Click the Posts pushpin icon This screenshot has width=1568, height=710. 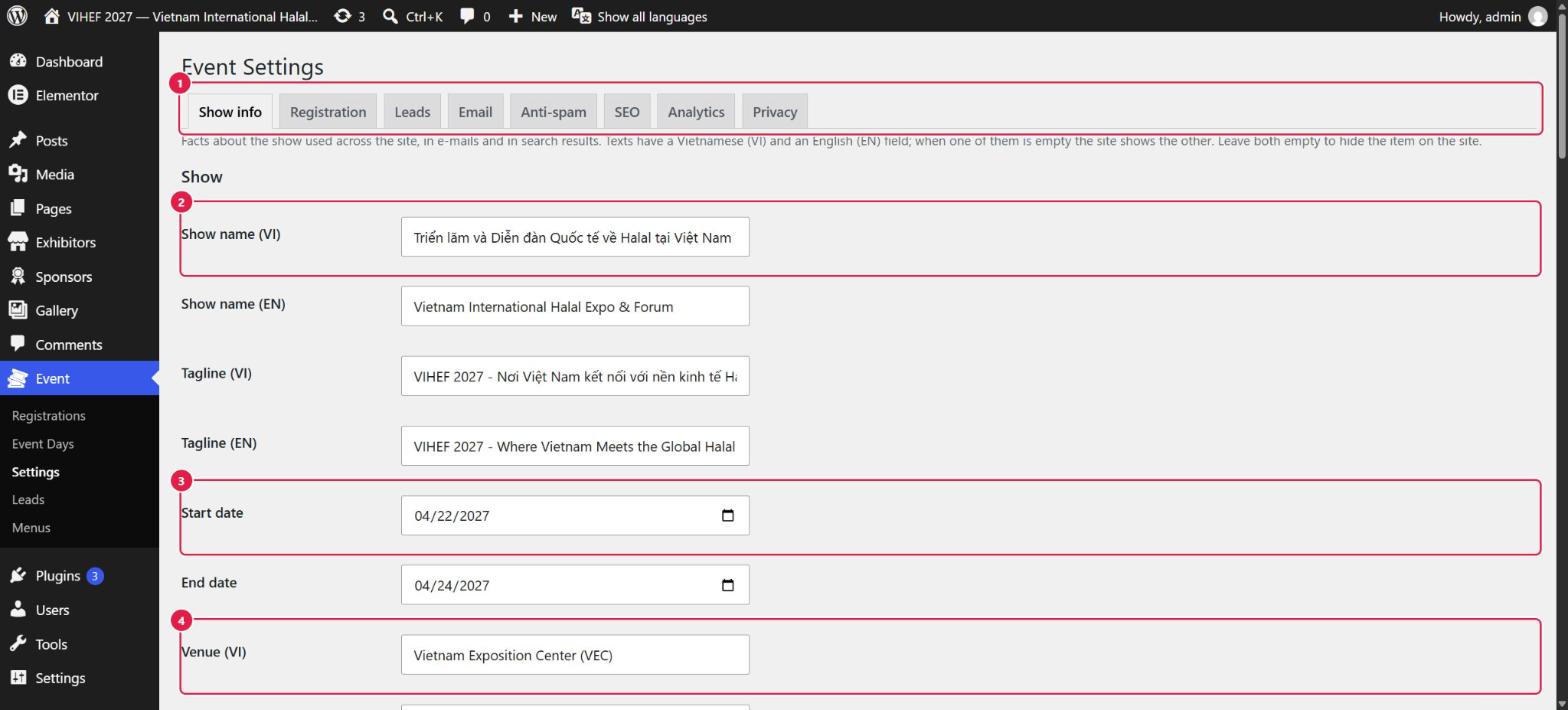[x=18, y=140]
